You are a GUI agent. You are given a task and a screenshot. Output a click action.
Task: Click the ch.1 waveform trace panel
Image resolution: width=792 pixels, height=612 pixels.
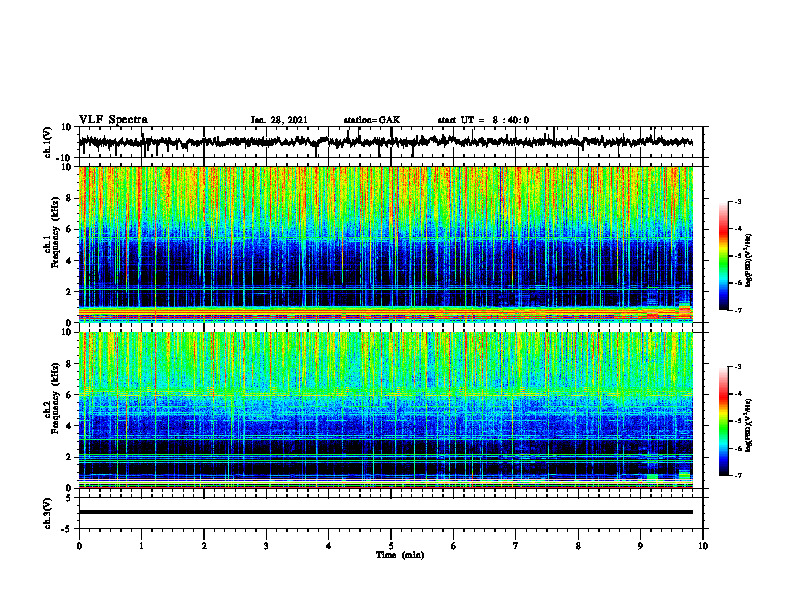point(391,142)
